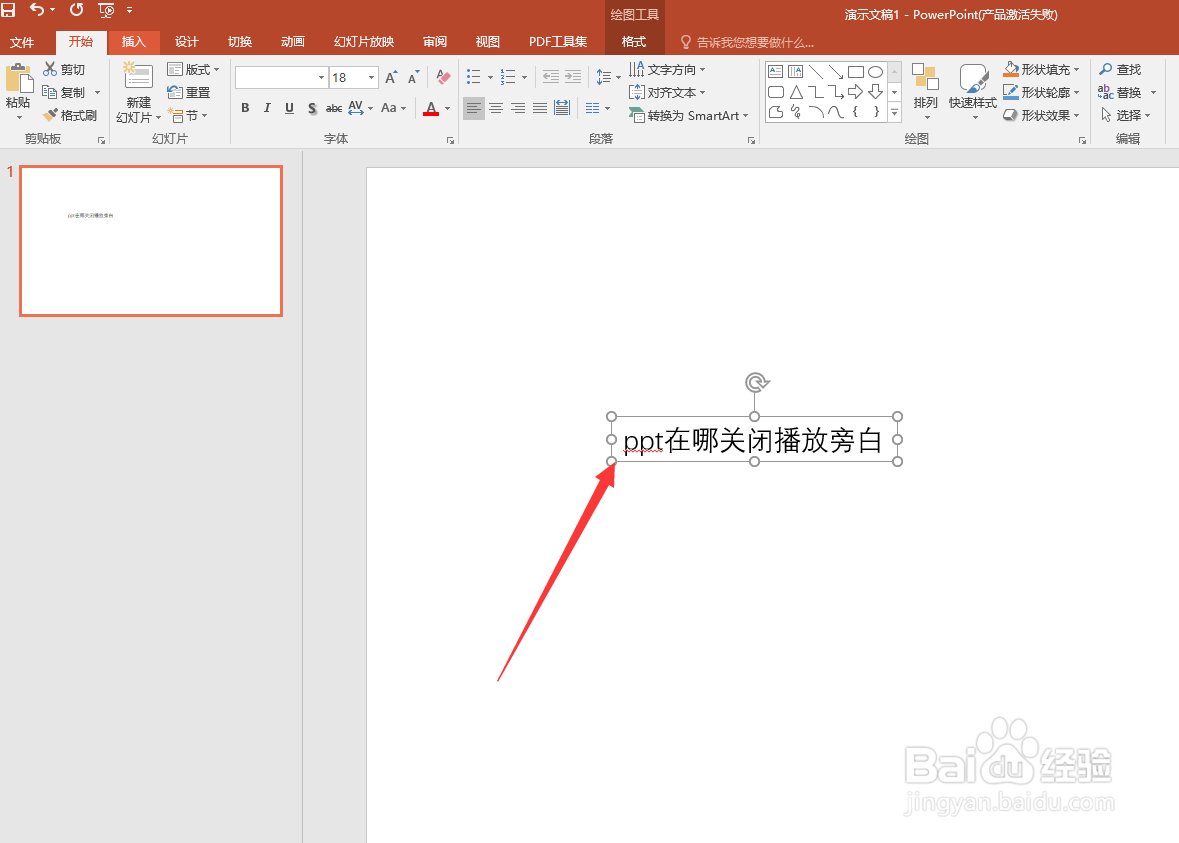Viewport: 1179px width, 843px height.
Task: Toggle Underline formatting
Action: coord(289,108)
